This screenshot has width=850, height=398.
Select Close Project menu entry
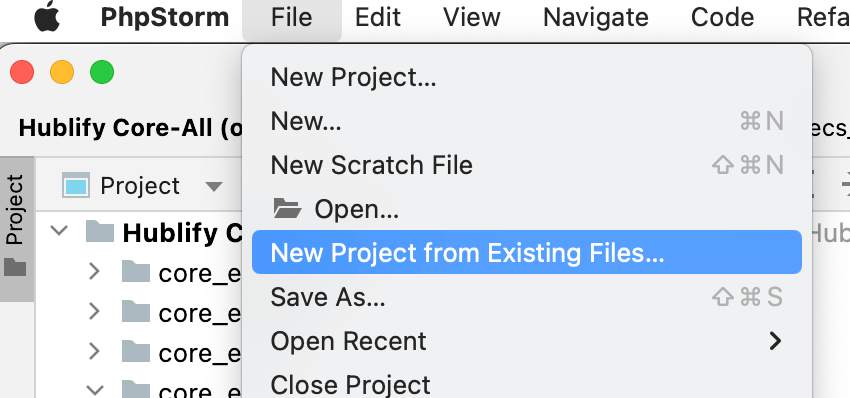click(527, 384)
